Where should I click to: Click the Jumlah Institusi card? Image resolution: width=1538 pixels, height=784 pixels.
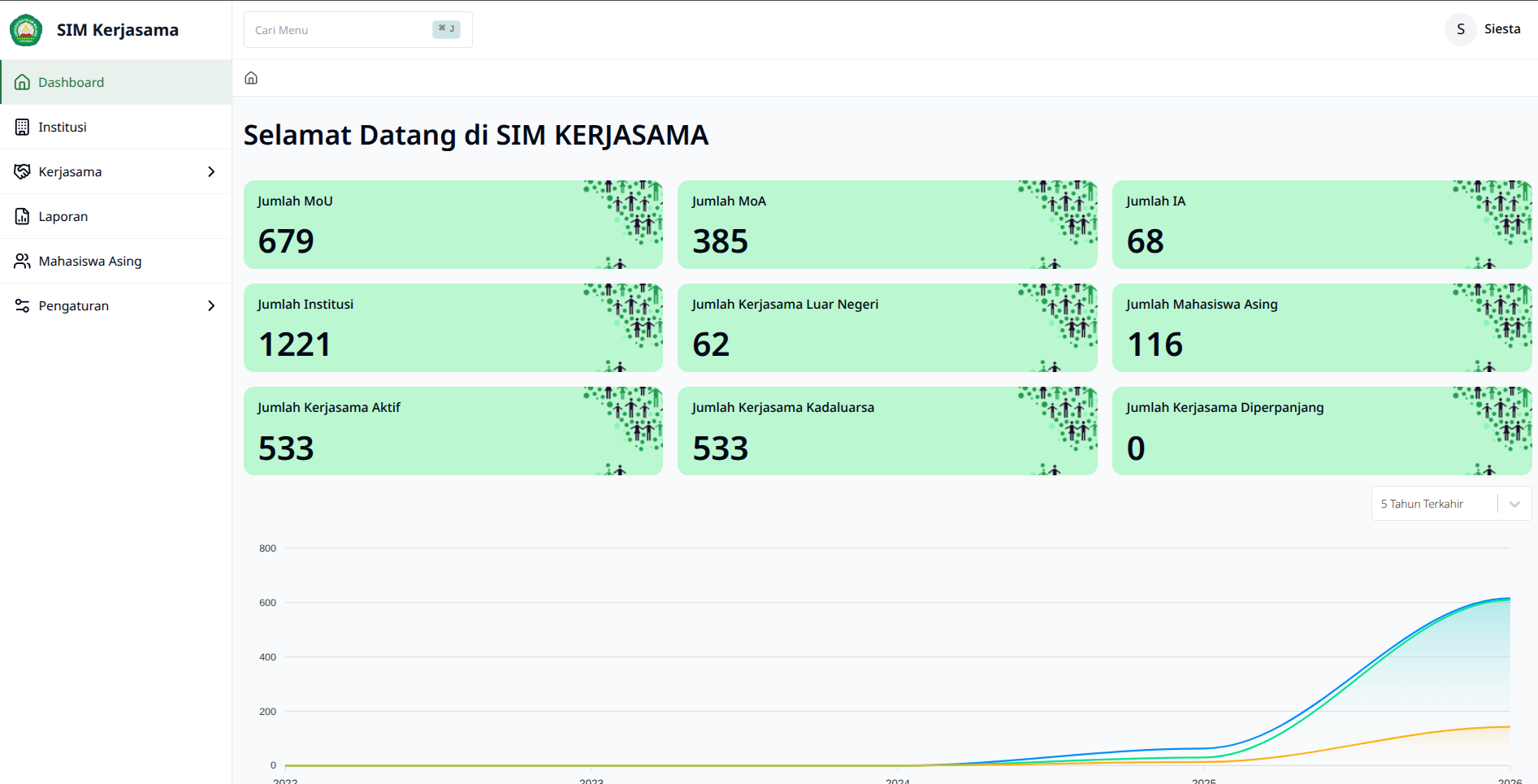pos(453,327)
